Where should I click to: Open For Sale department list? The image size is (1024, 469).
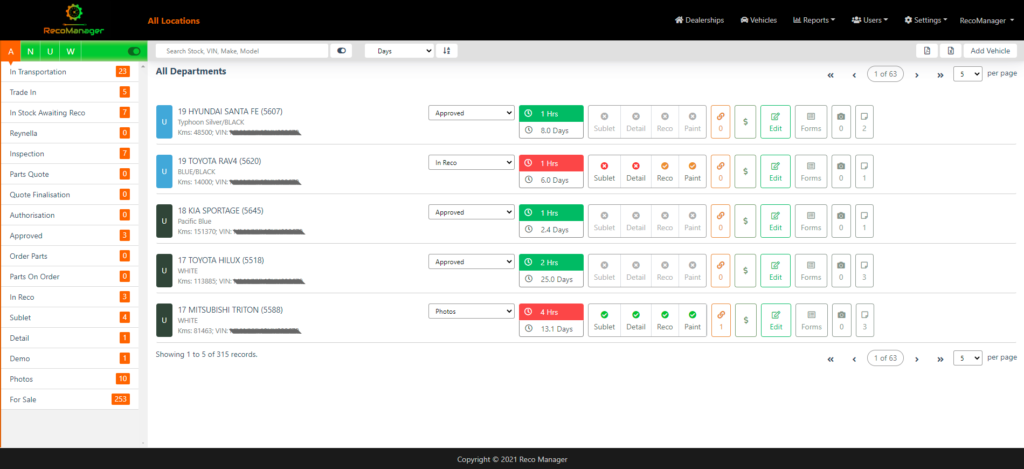[x=70, y=399]
